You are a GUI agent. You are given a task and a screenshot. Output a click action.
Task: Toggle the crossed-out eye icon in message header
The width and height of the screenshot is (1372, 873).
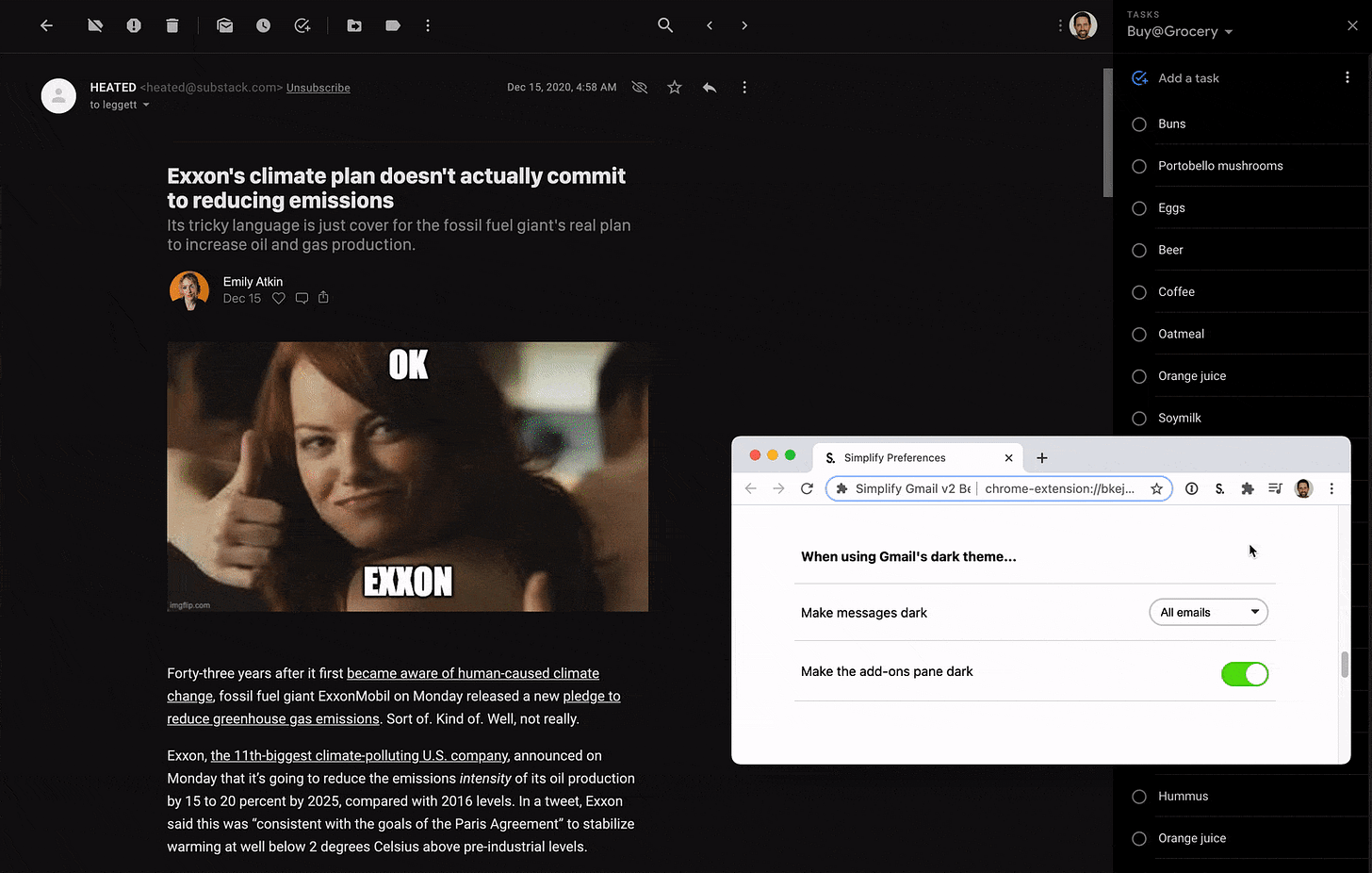click(x=640, y=88)
